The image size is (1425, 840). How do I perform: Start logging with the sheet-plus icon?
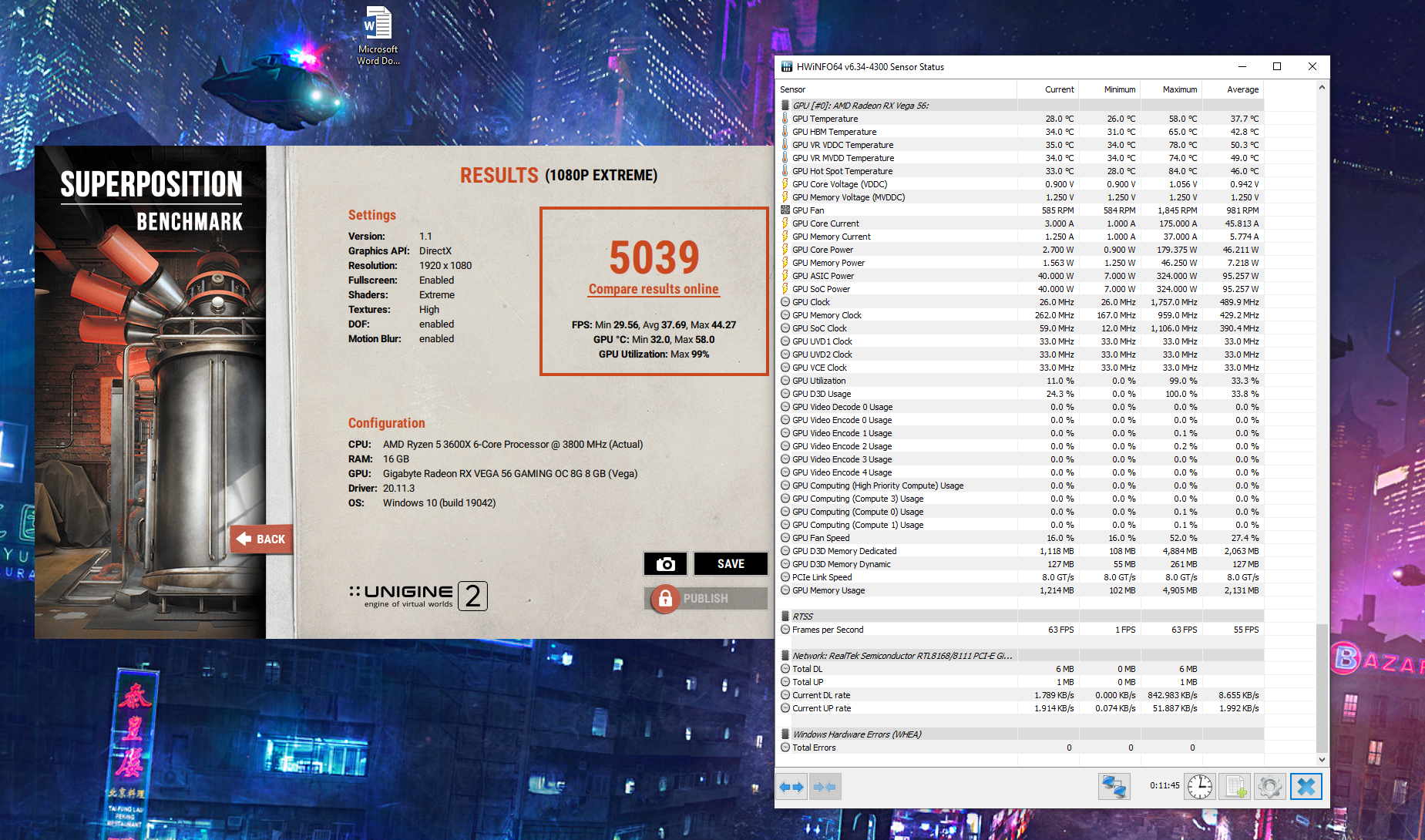(x=1235, y=787)
